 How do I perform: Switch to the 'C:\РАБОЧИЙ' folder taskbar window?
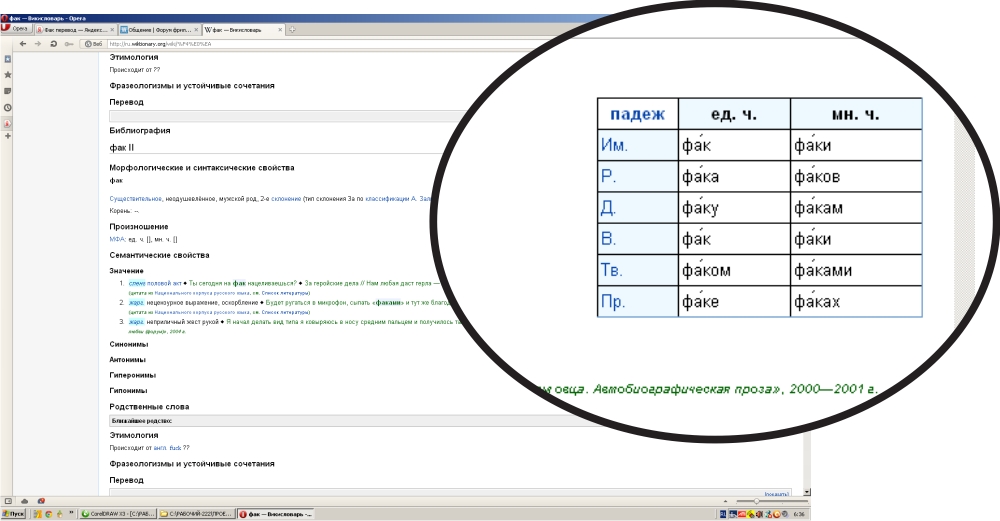(197, 514)
